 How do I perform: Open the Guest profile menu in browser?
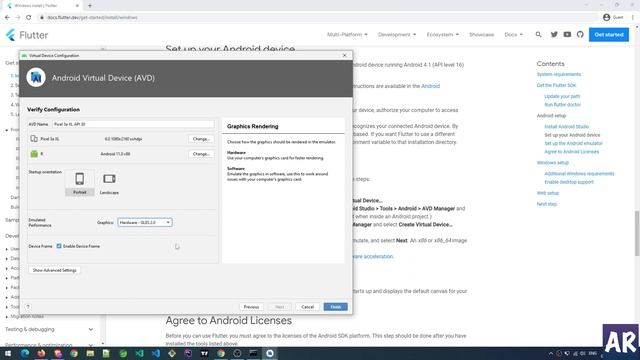pos(613,17)
